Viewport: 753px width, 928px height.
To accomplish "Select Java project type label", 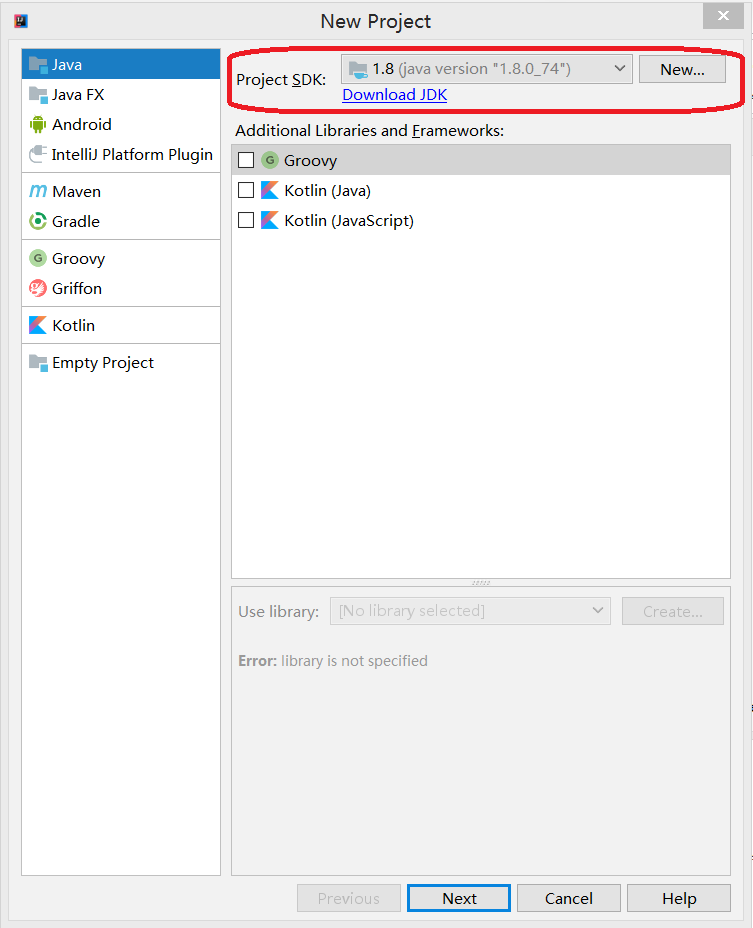I will 67,65.
